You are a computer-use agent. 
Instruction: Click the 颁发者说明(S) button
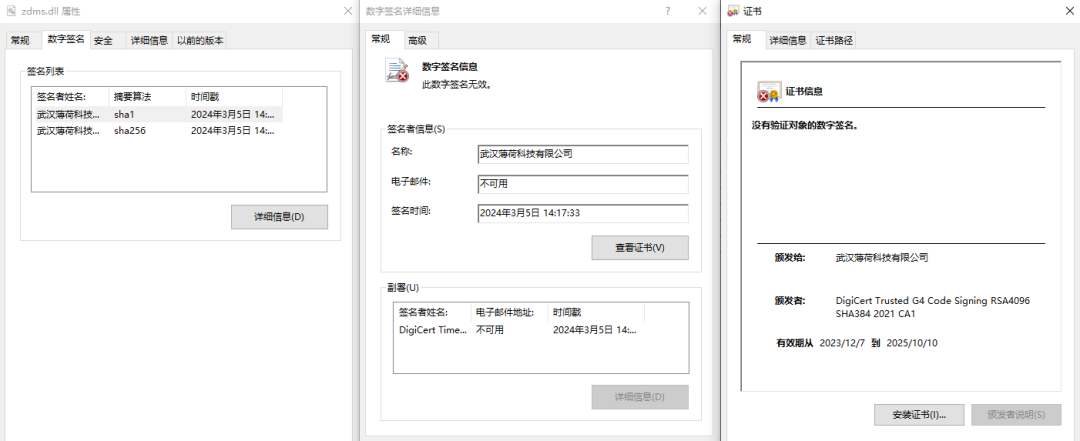point(1016,415)
